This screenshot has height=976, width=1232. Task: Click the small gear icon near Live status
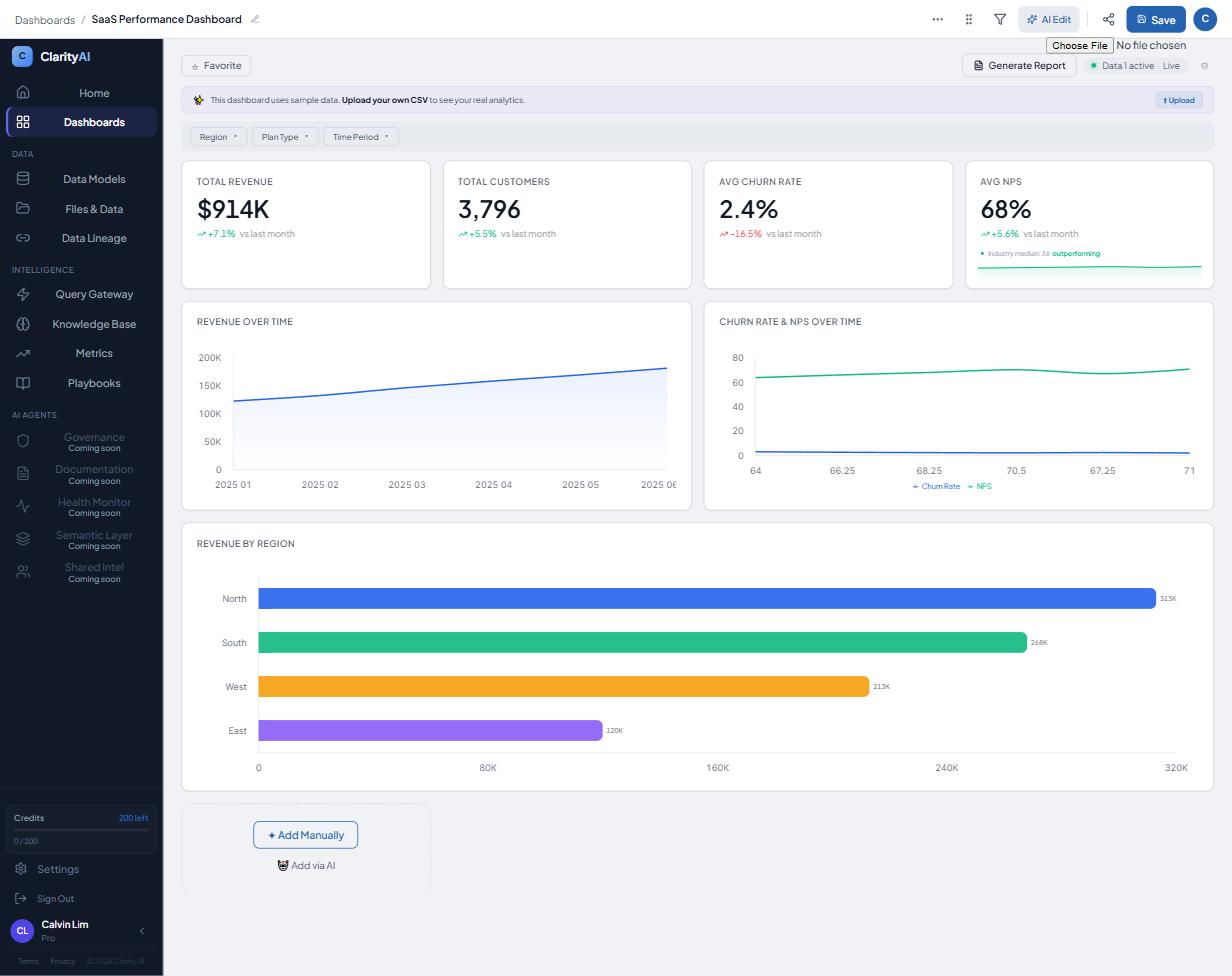click(1204, 66)
